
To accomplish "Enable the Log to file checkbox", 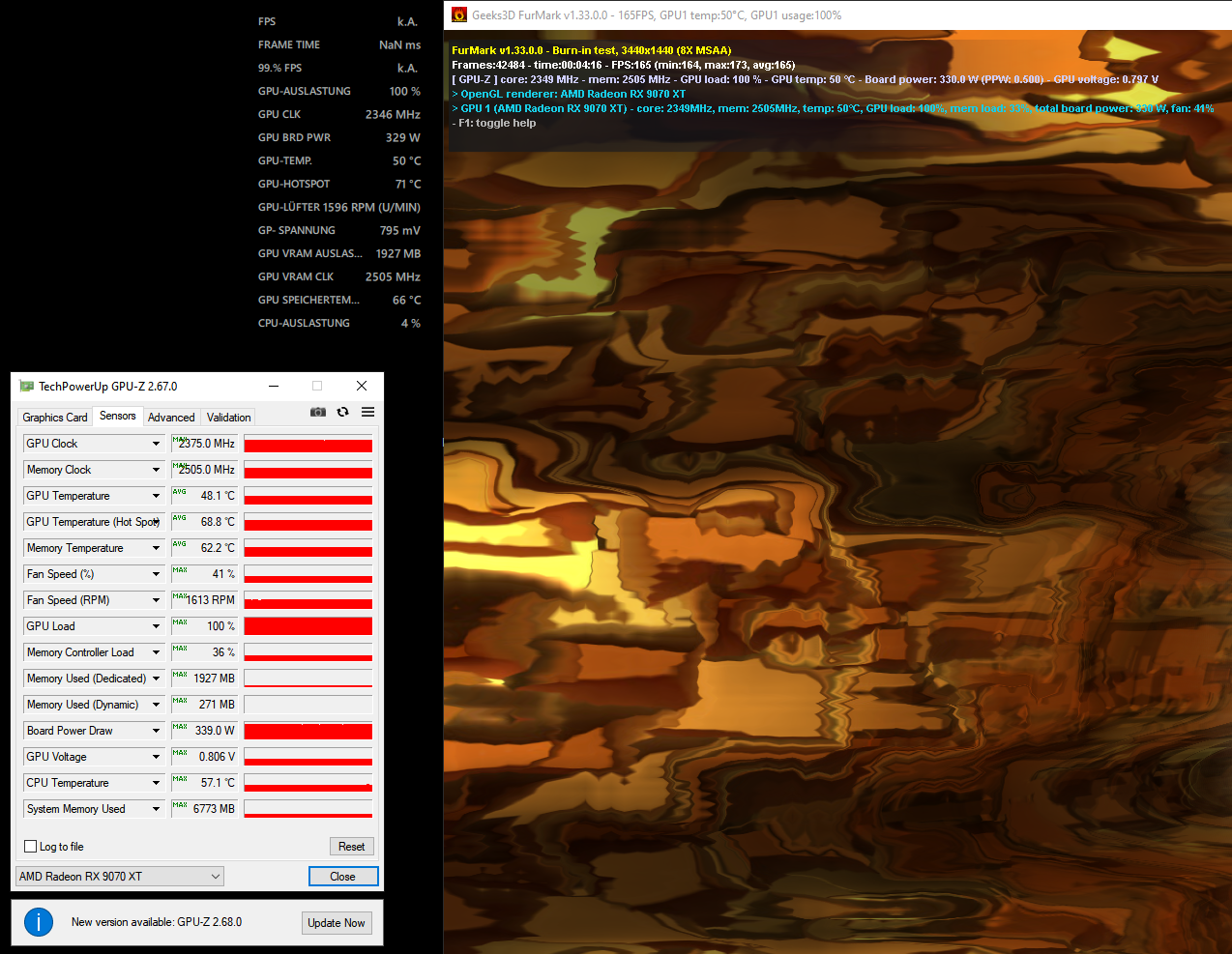I will [30, 846].
